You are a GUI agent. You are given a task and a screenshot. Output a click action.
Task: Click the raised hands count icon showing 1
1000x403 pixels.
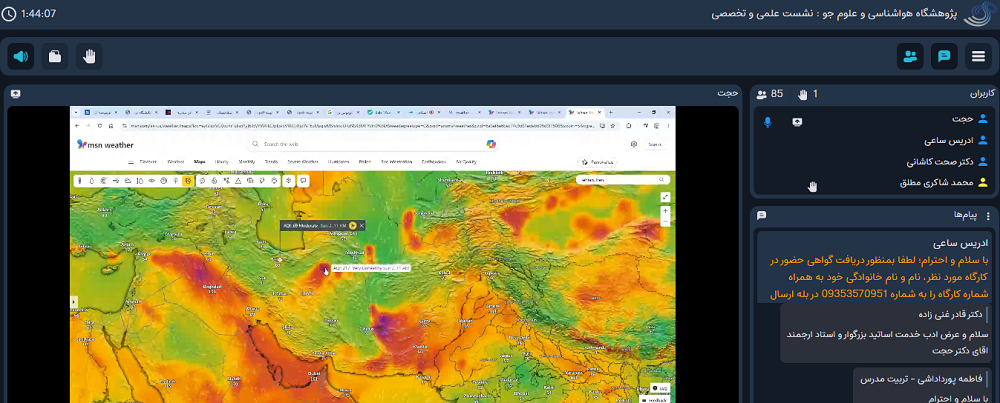tap(803, 94)
